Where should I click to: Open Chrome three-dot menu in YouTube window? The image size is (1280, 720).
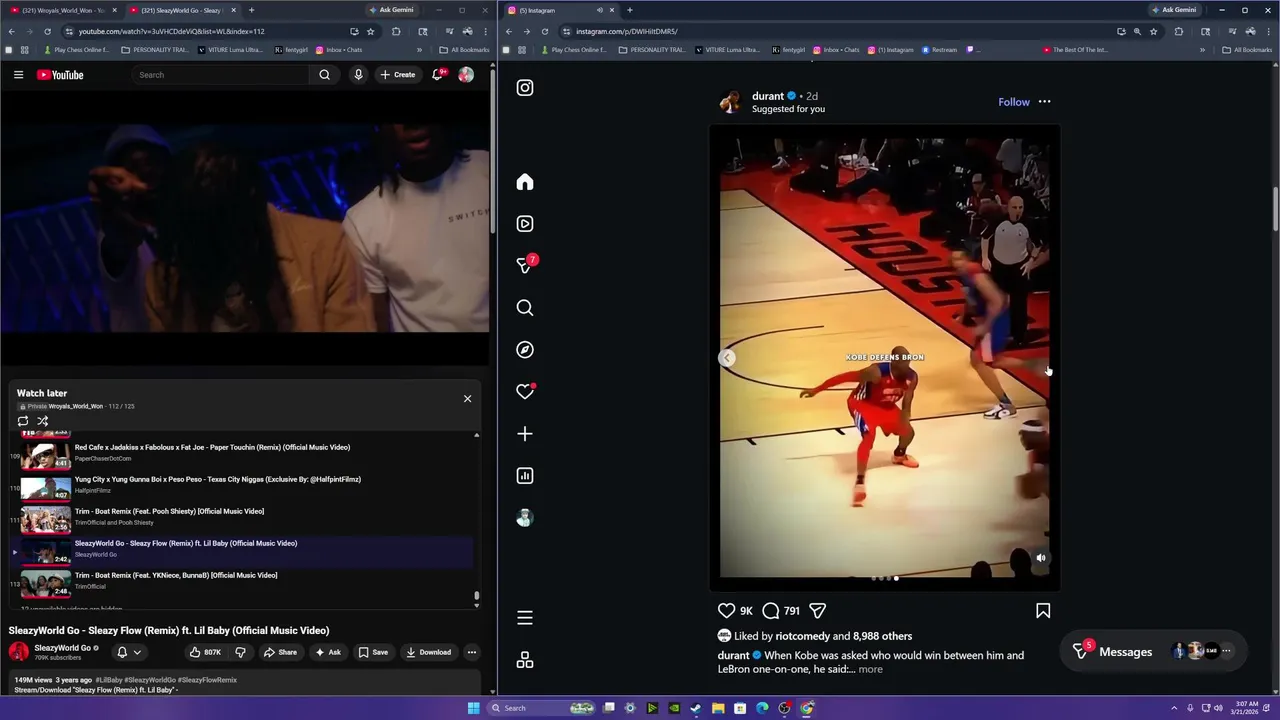pos(484,31)
